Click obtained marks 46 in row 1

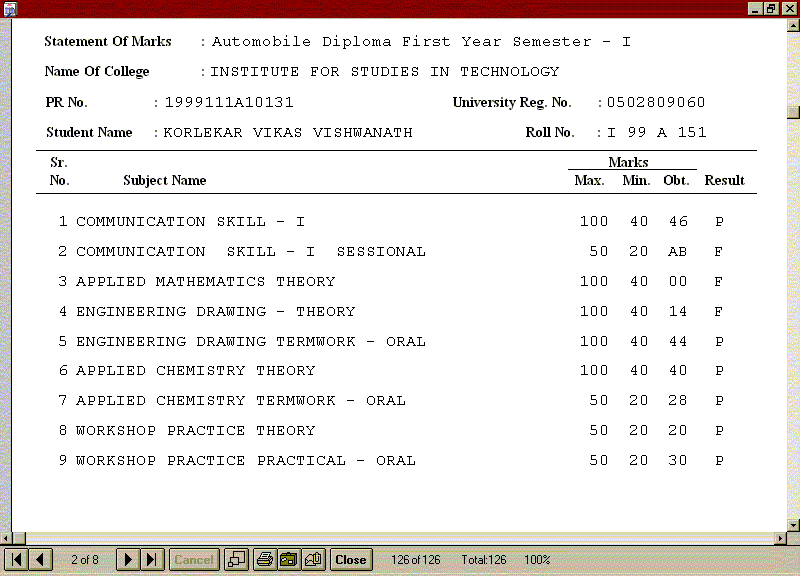click(x=678, y=221)
